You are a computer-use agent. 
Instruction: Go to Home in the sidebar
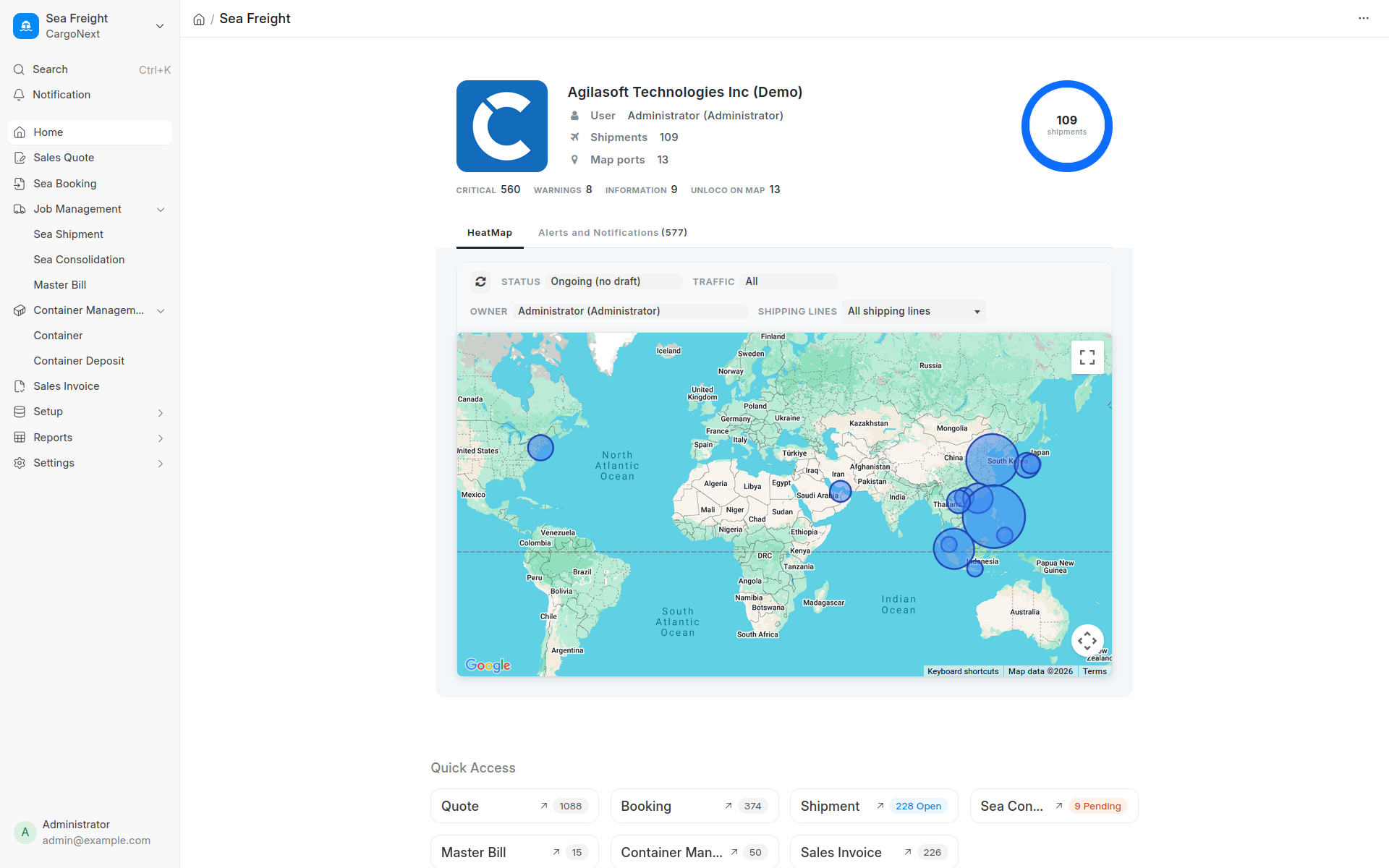(90, 132)
